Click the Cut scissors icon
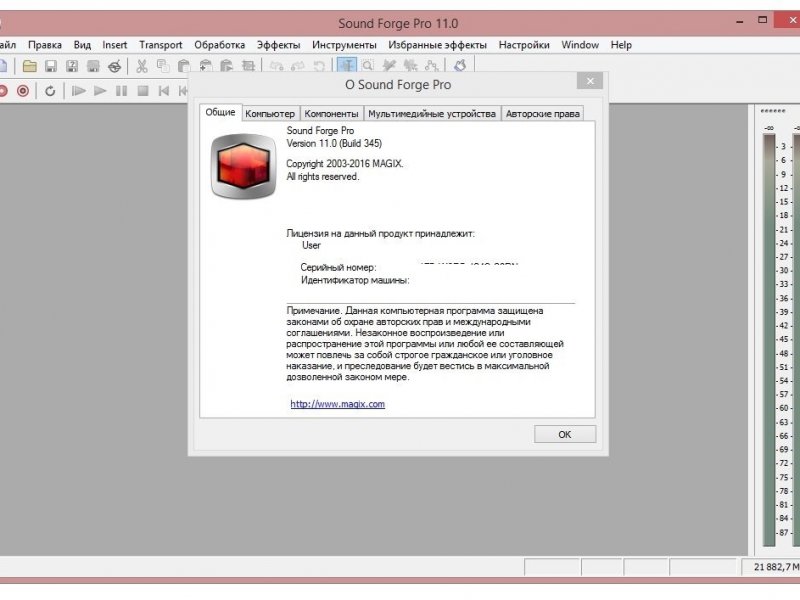Viewport: 800px width, 600px height. coord(142,66)
